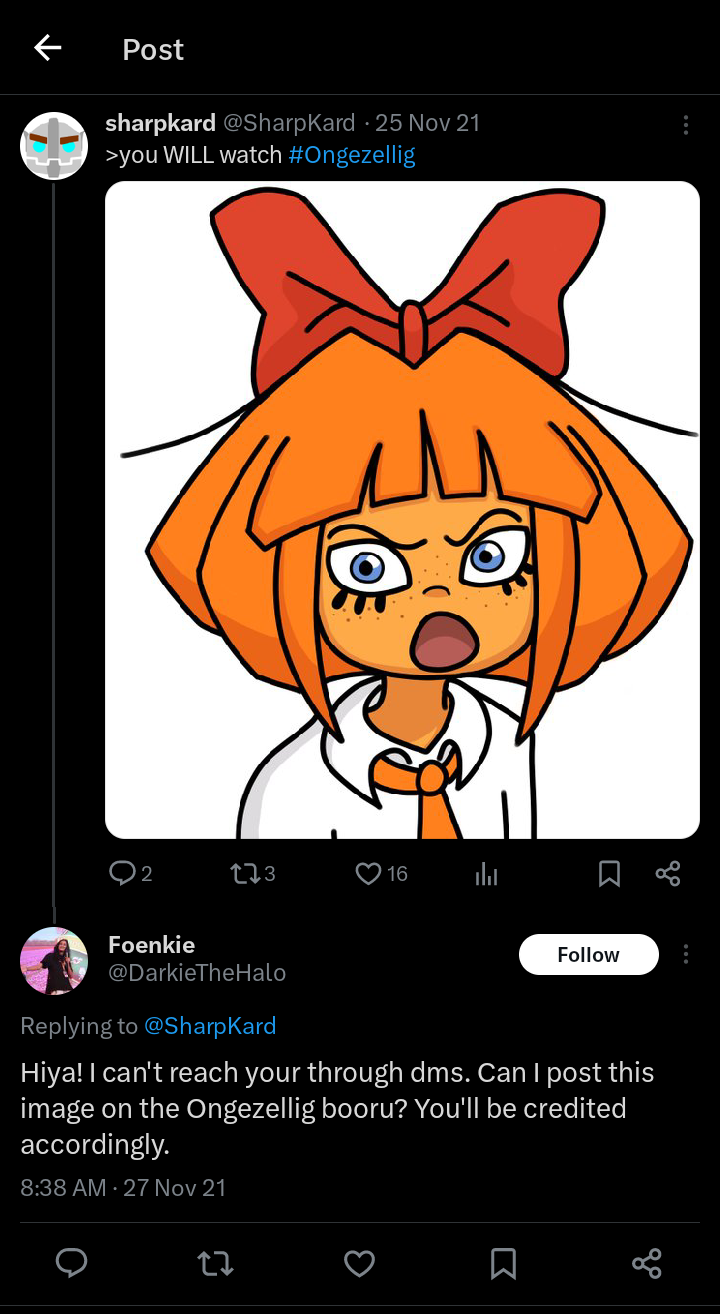Open the orange-haired girl image
720x1314 pixels.
pos(402,510)
